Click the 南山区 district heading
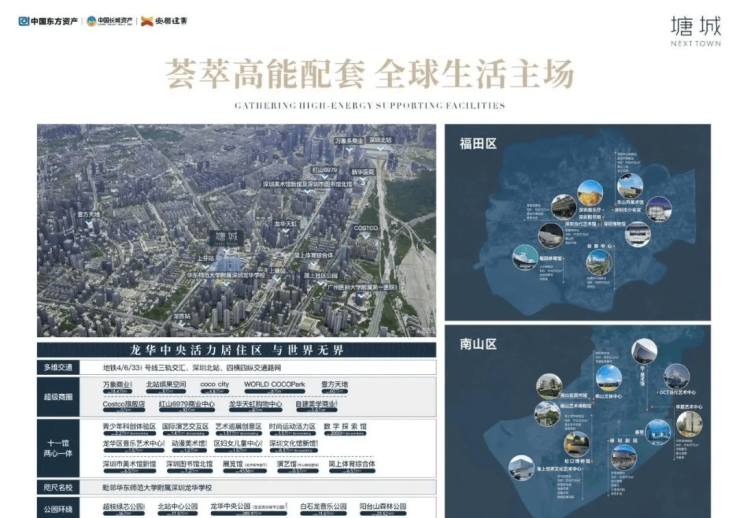 coord(478,343)
